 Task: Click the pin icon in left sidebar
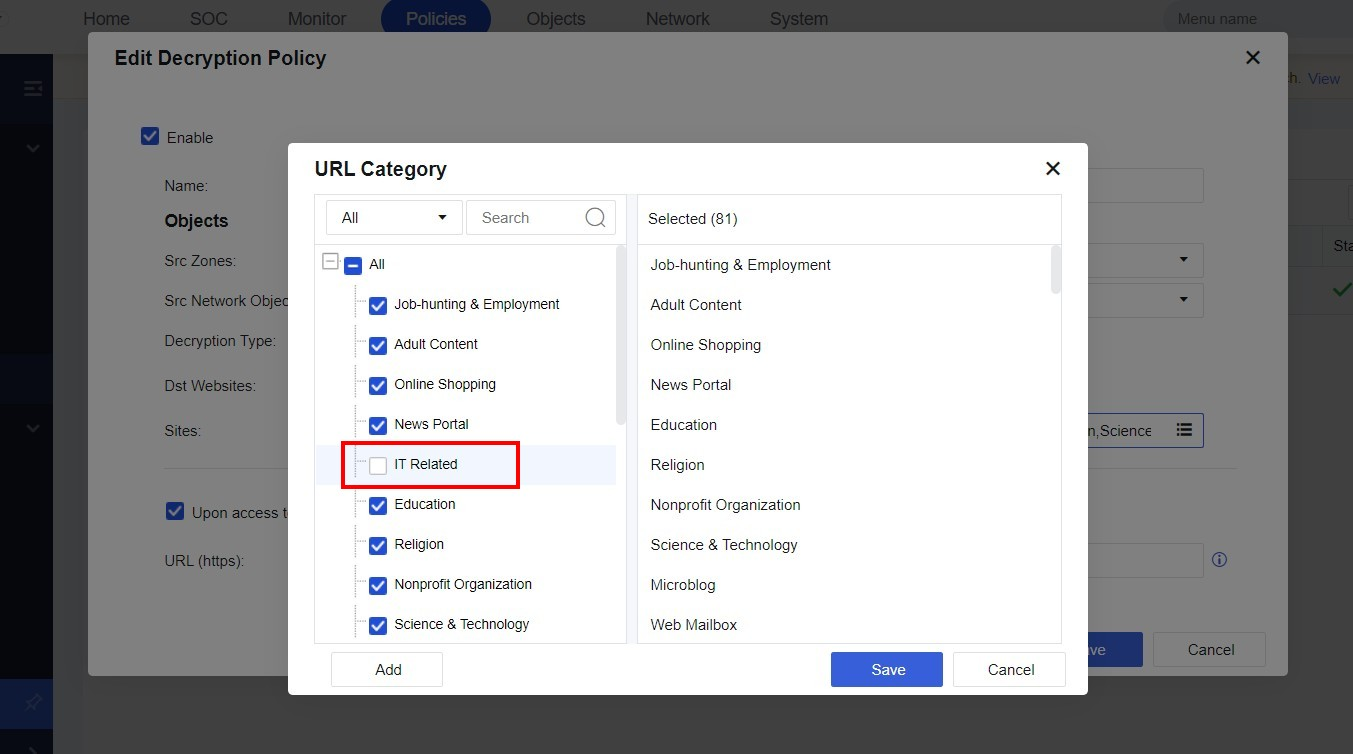33,703
